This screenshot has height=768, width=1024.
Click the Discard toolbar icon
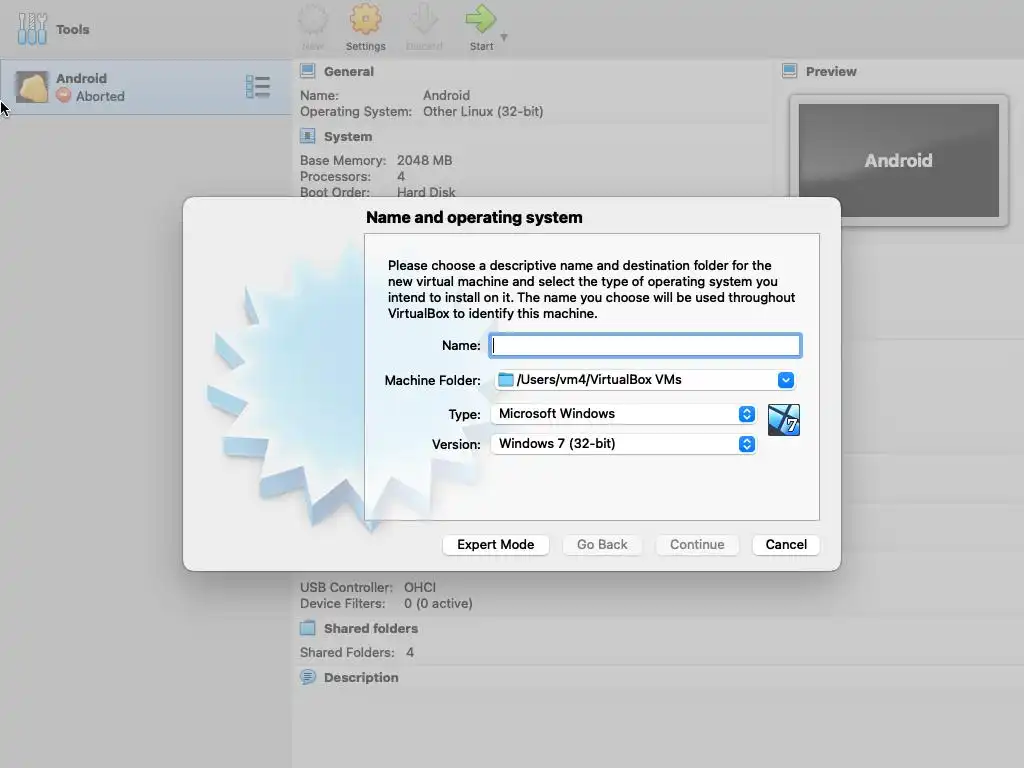424,20
